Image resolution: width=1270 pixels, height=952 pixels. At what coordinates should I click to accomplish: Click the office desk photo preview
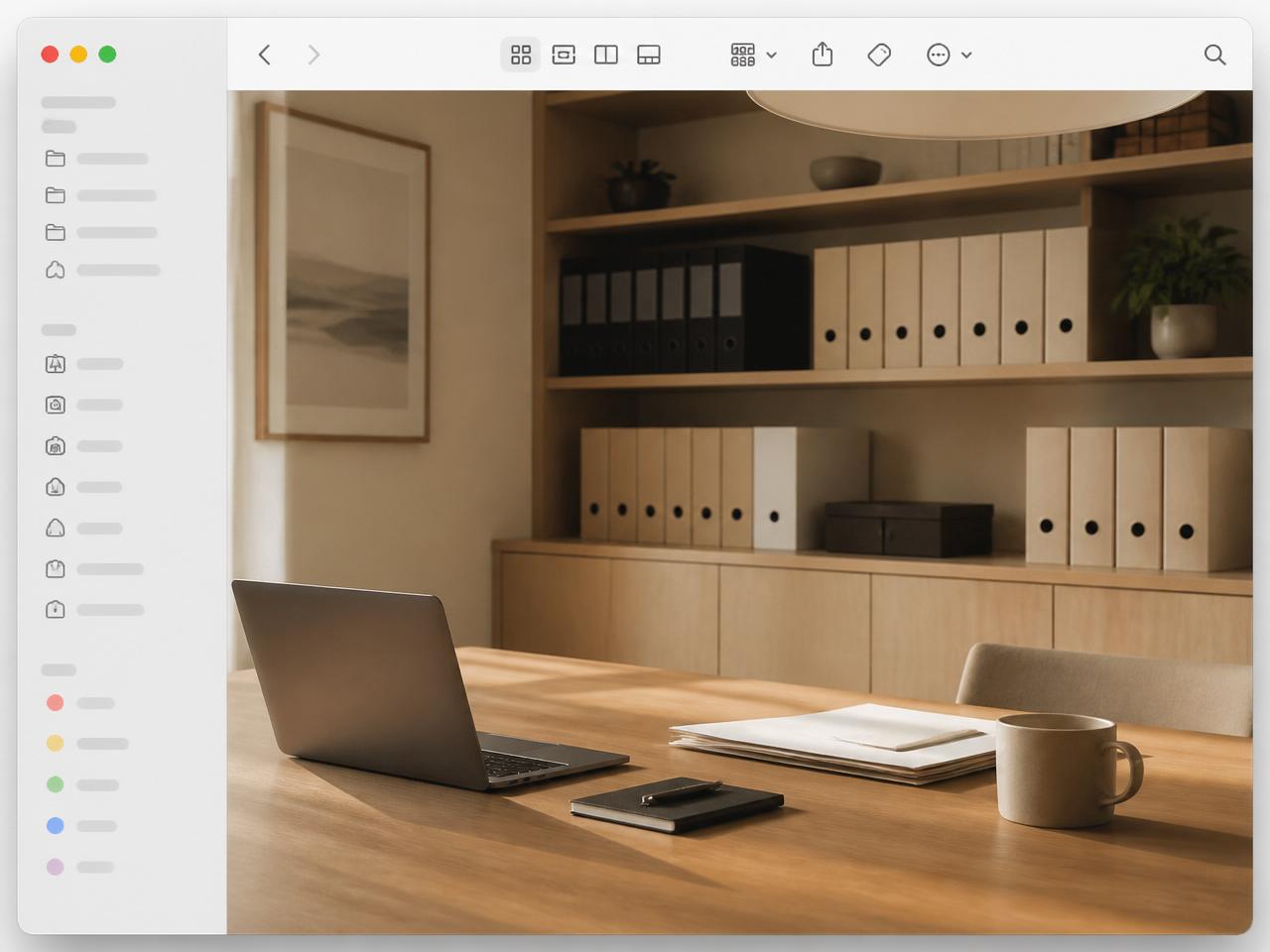point(739,512)
